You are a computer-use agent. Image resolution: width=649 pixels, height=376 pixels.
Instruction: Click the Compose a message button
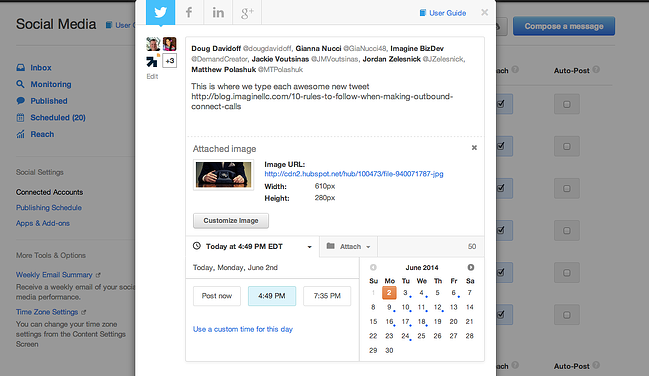click(x=564, y=26)
